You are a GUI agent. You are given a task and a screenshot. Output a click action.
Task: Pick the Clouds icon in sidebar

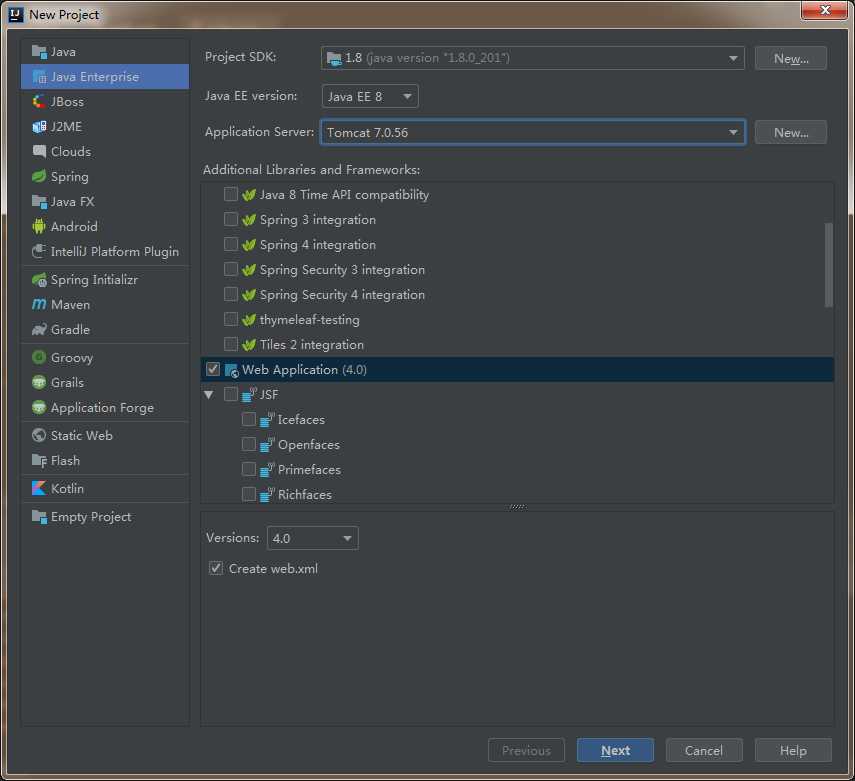coord(39,151)
